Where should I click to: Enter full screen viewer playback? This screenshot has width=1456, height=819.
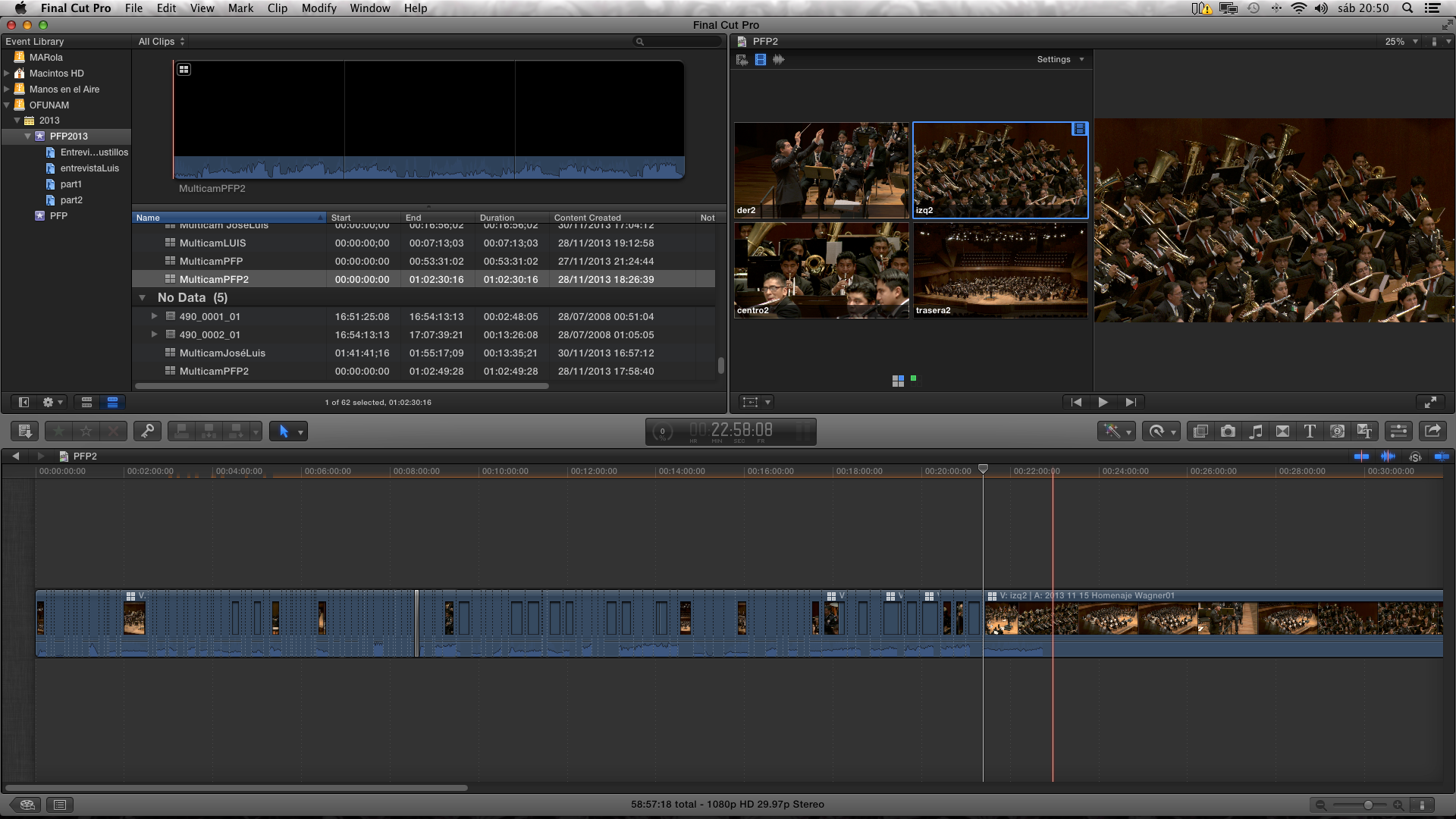pyautogui.click(x=1430, y=402)
